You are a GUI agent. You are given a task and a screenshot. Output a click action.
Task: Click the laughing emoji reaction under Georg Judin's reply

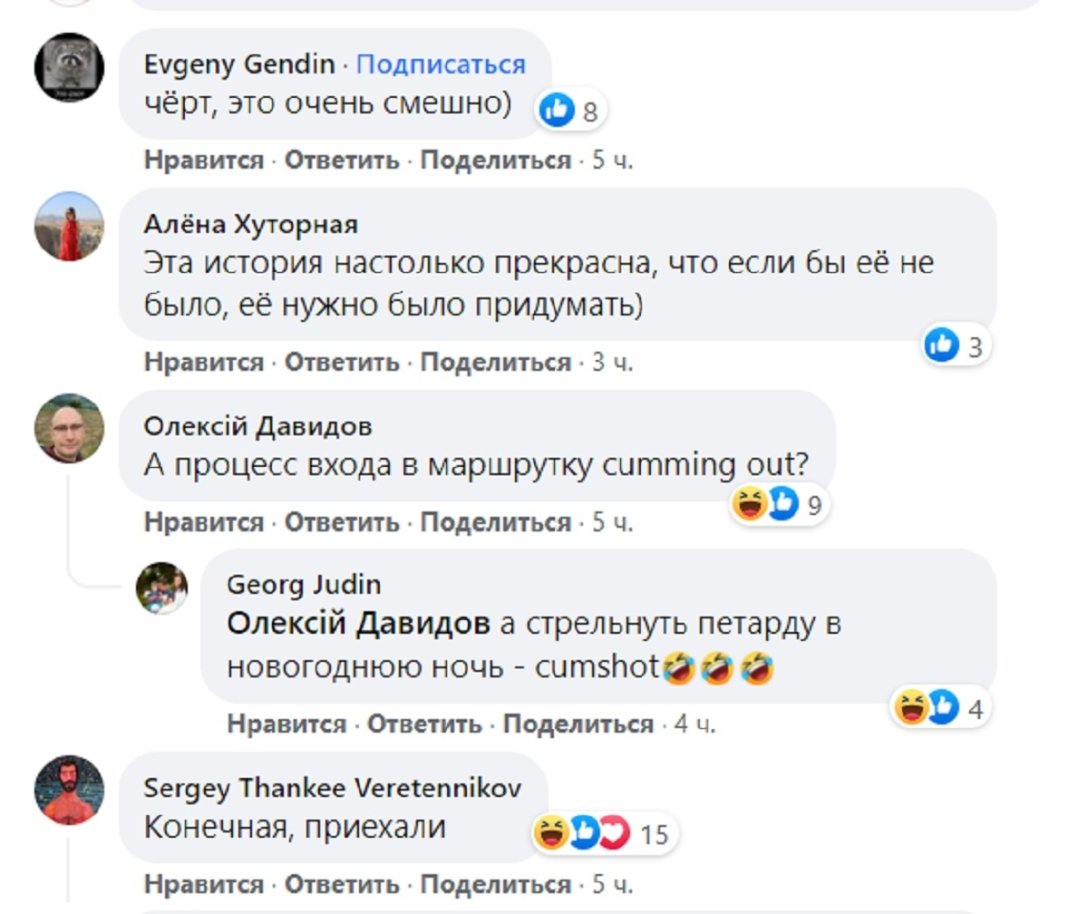coord(911,707)
